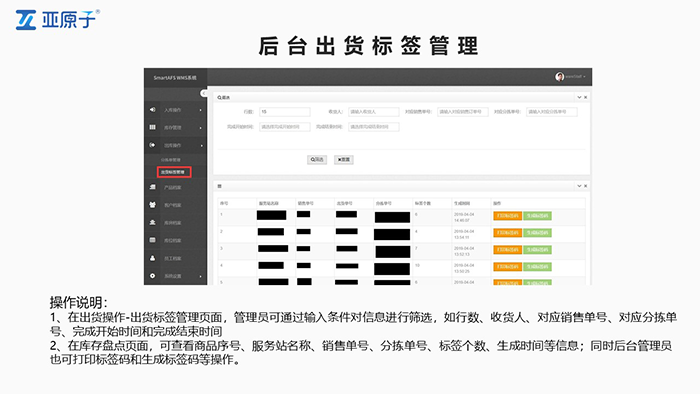Click orange print label code button in row 1
The image size is (700, 394).
pos(507,216)
